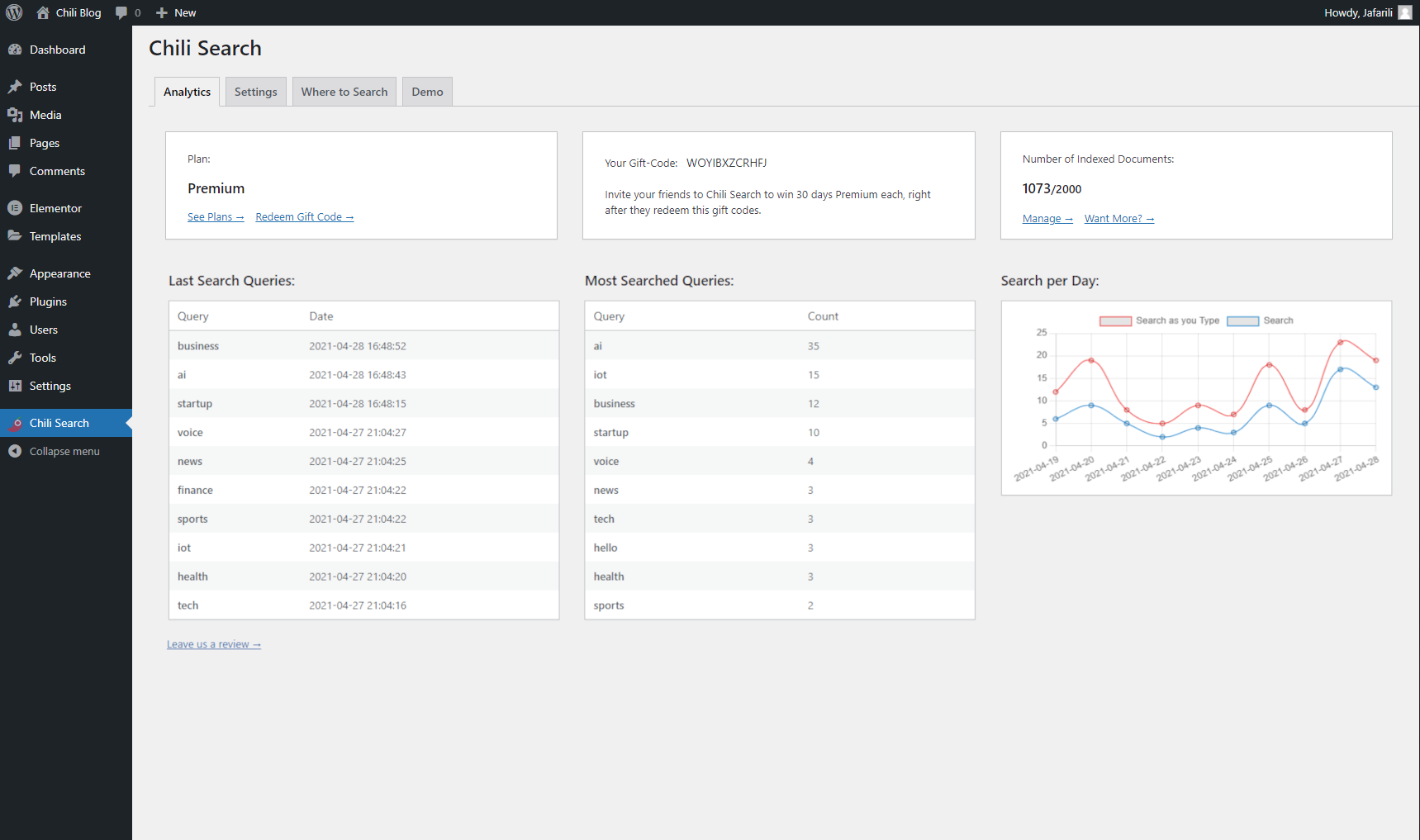Screen dimensions: 1420x840
Task: Click the Date column header
Action: point(321,316)
